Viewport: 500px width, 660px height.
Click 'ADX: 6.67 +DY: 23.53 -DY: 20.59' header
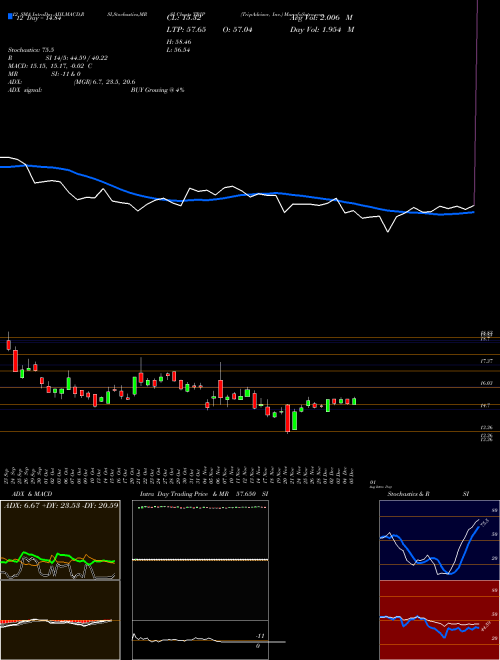[61, 505]
